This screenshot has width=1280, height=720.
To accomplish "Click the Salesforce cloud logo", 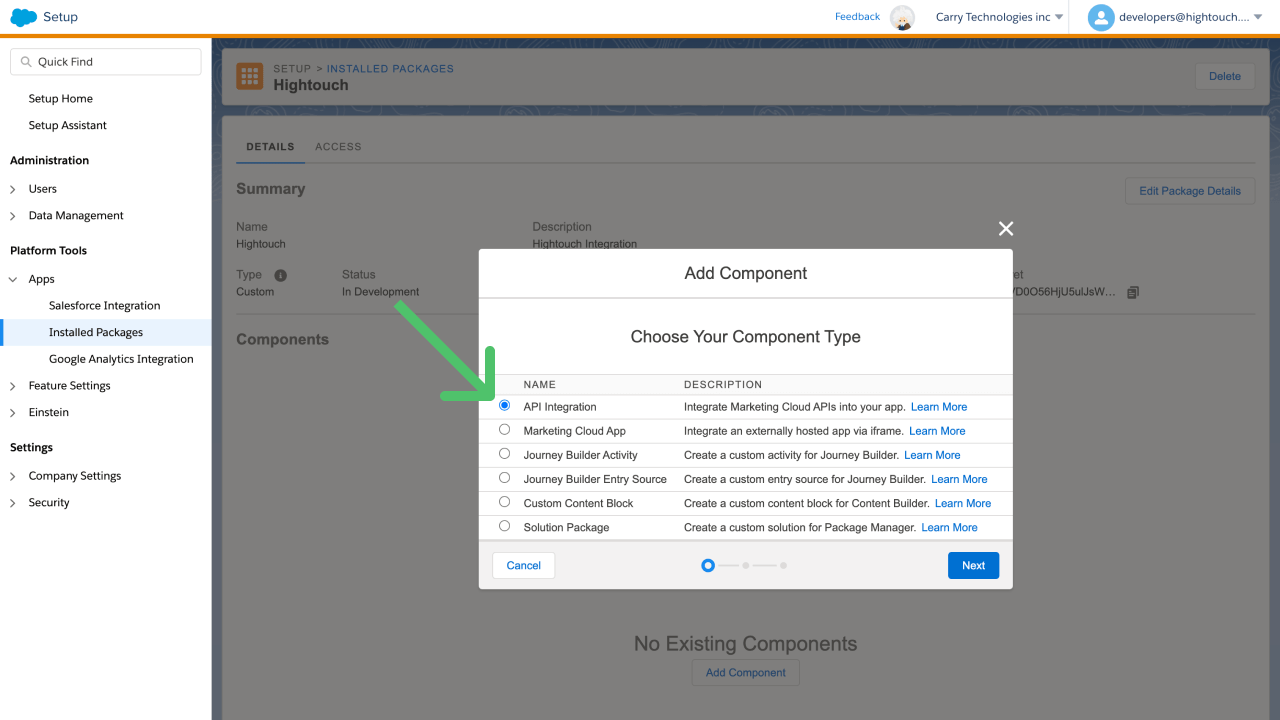I will pos(23,17).
